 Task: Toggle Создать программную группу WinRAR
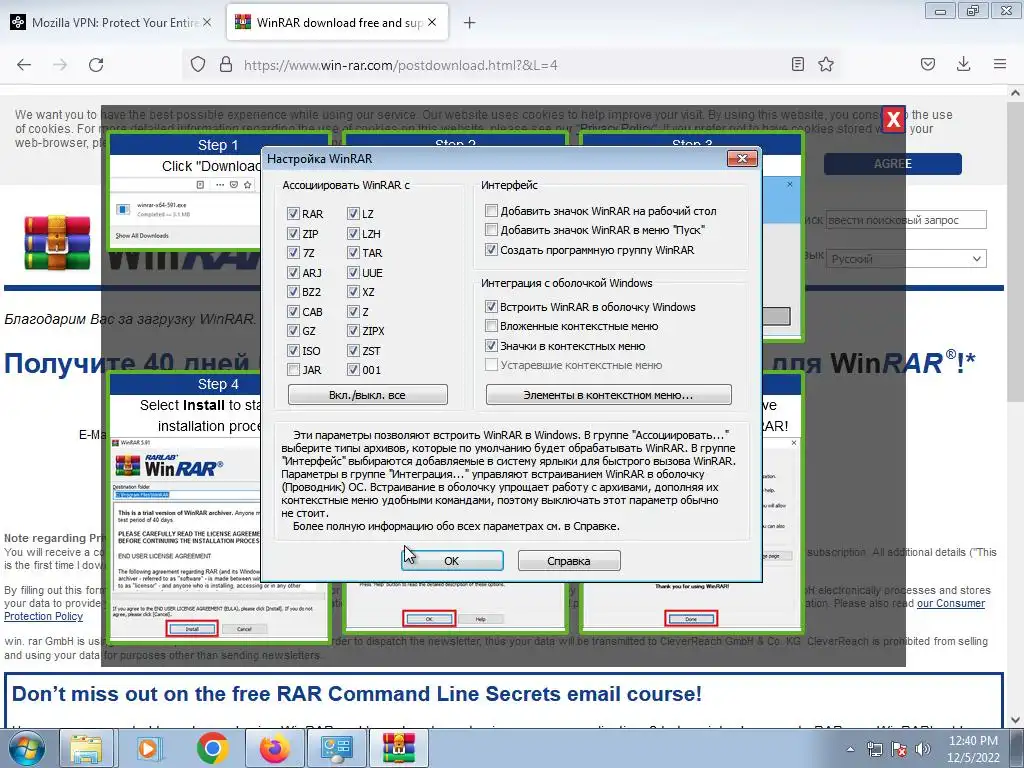pyautogui.click(x=491, y=249)
